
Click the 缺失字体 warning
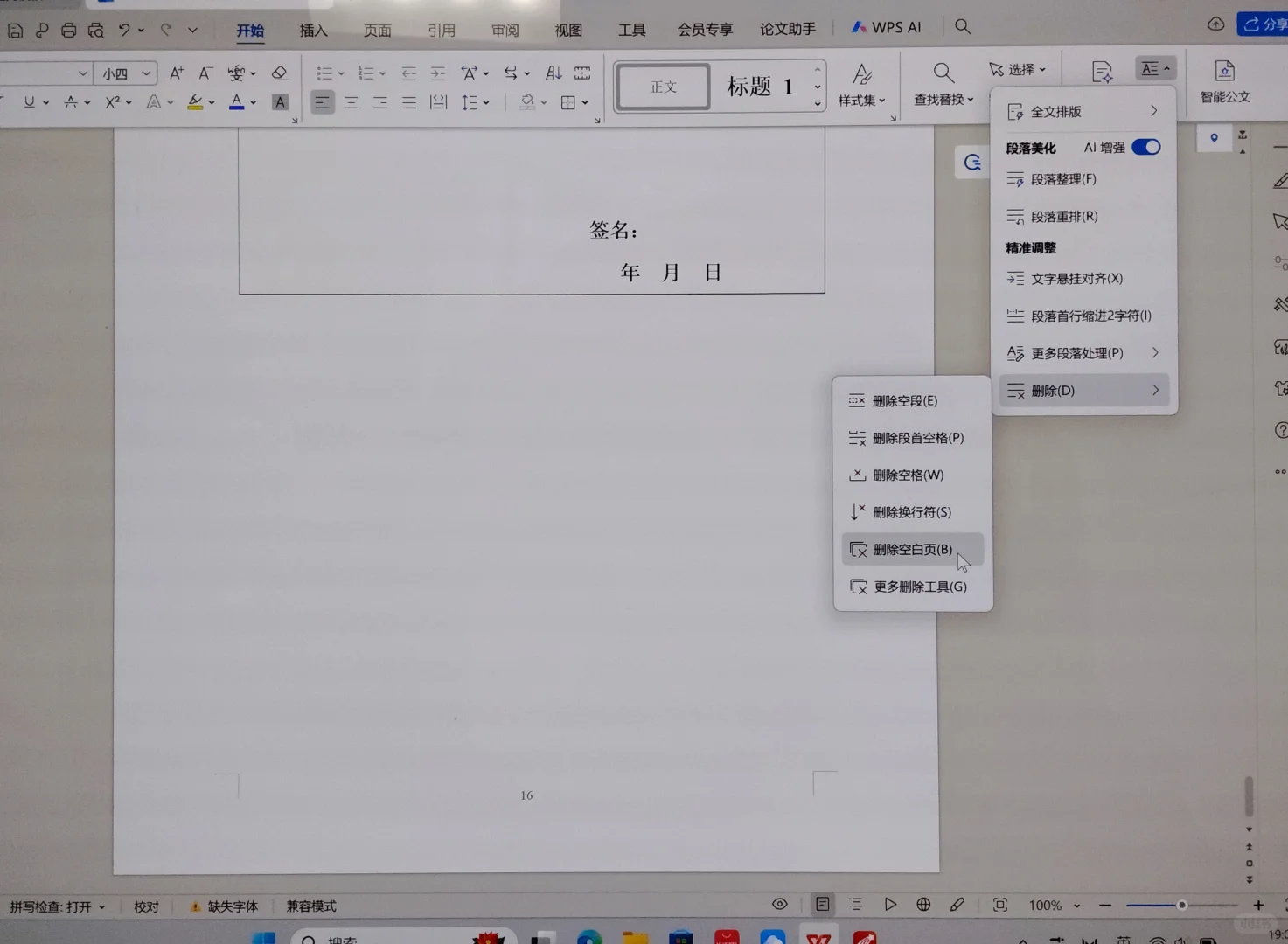coord(224,906)
